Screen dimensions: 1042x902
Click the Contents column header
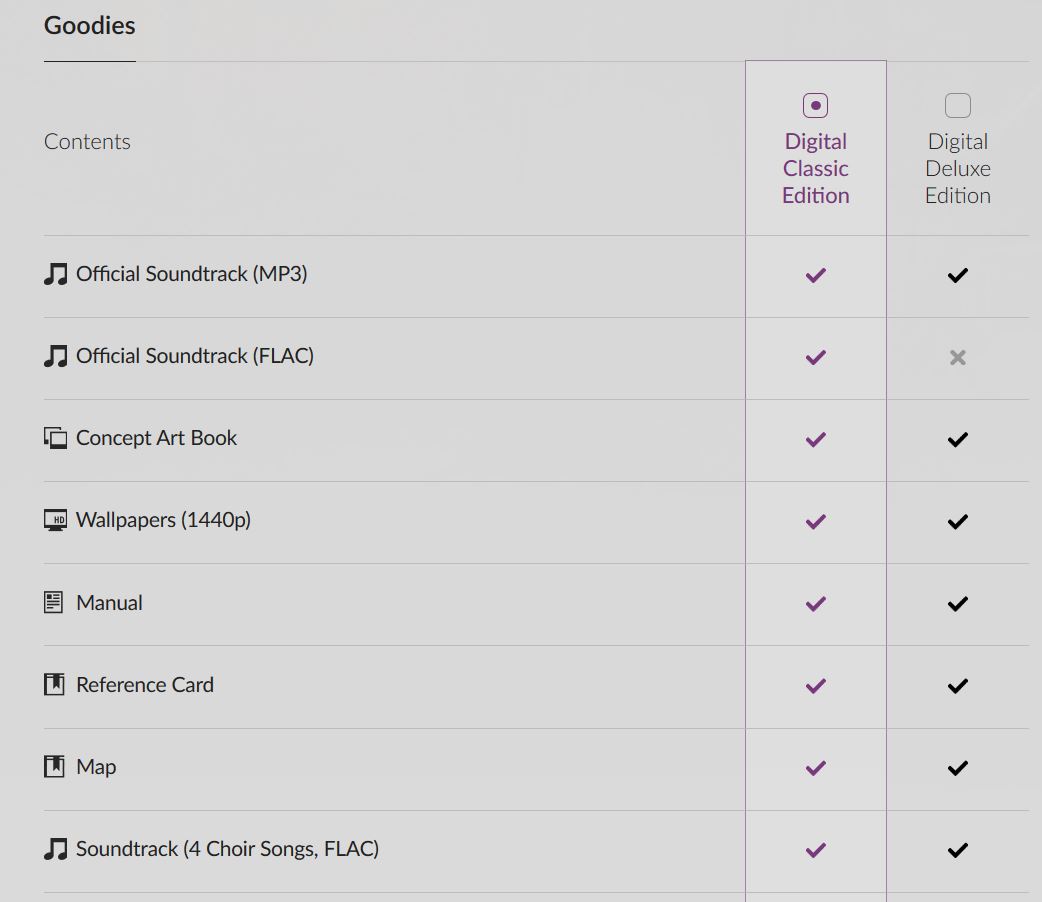(87, 142)
